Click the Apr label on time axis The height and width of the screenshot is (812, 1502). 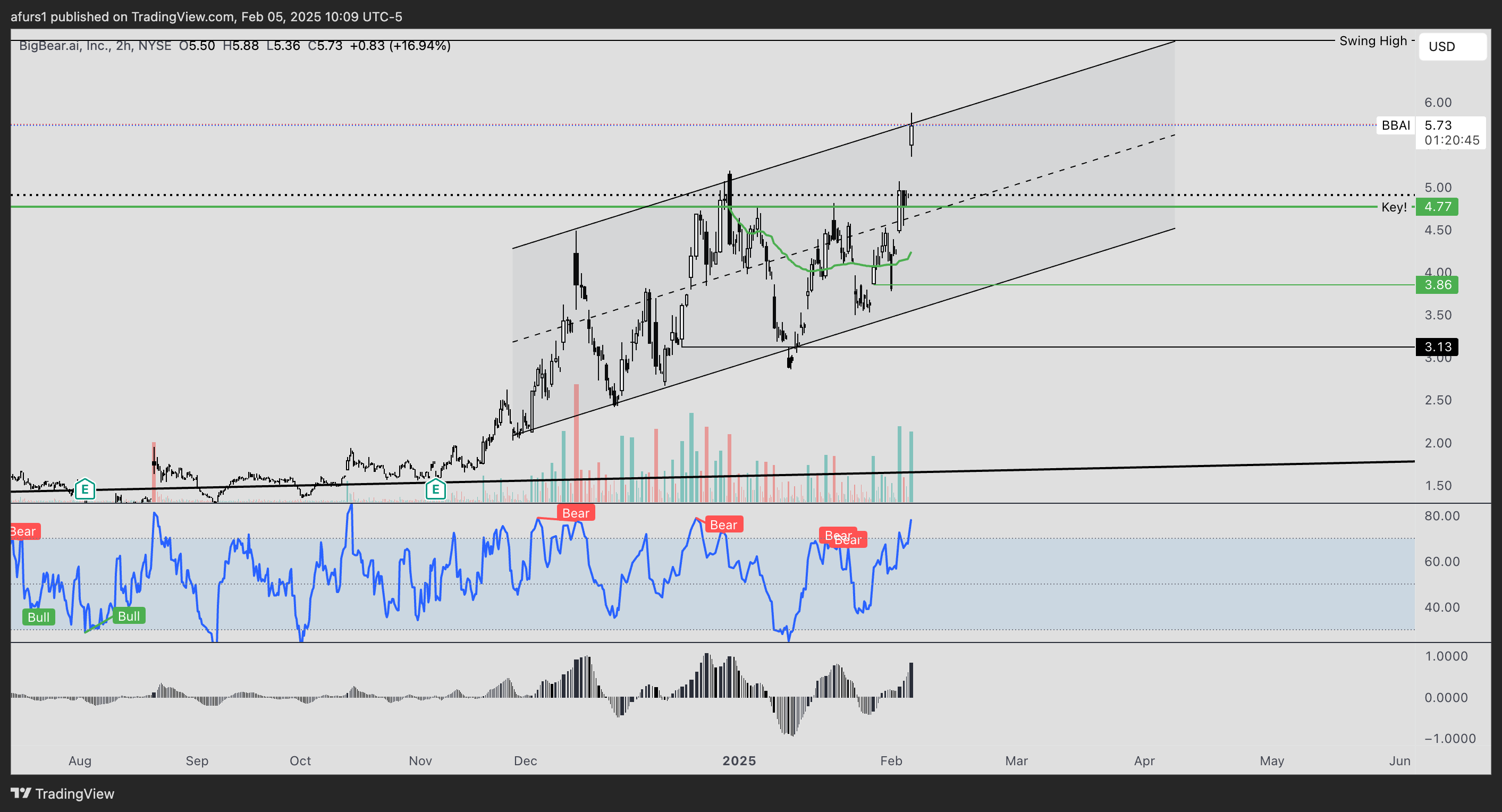[x=1145, y=760]
